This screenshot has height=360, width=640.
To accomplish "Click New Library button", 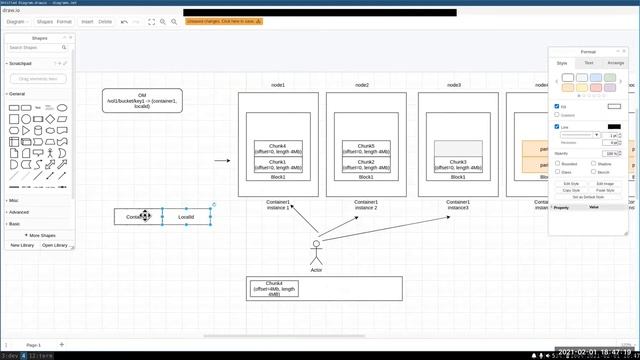I will tap(22, 245).
